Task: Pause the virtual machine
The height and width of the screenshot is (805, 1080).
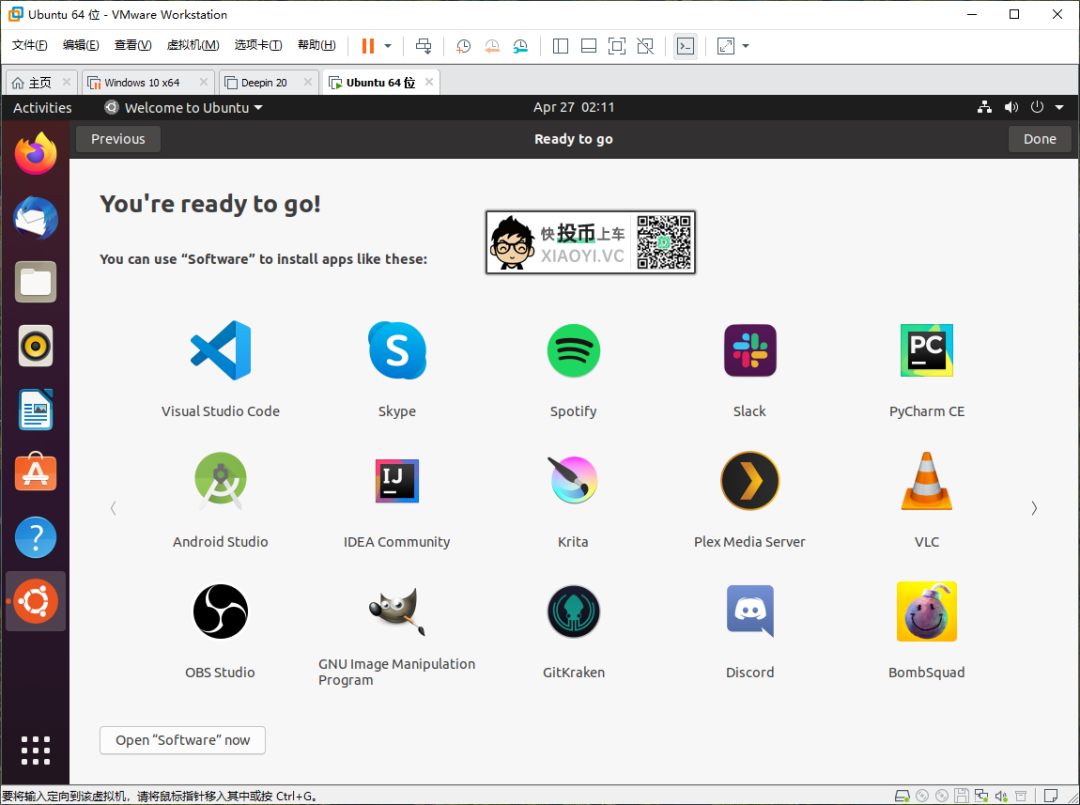Action: [x=368, y=46]
